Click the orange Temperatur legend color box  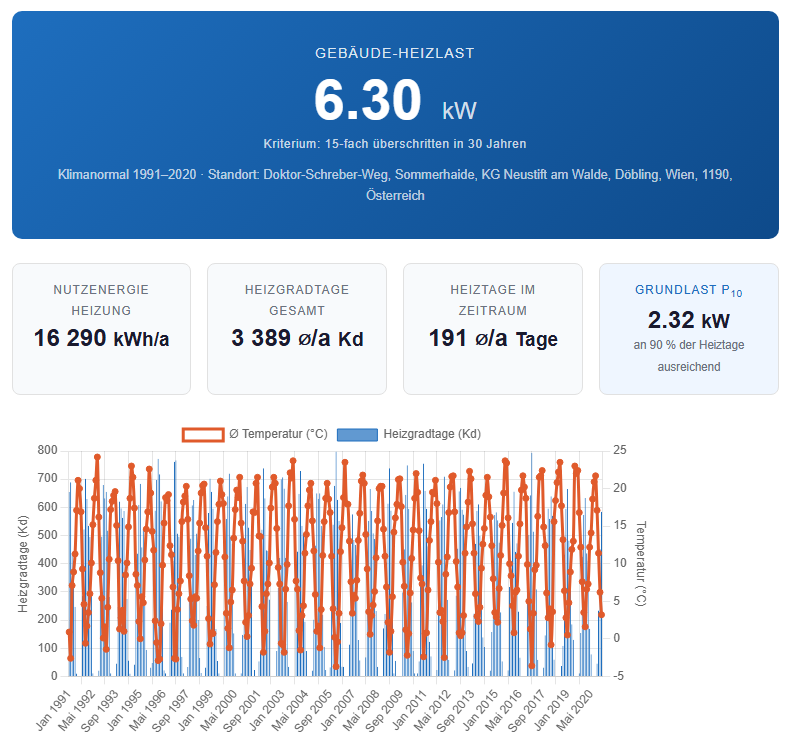click(x=203, y=434)
